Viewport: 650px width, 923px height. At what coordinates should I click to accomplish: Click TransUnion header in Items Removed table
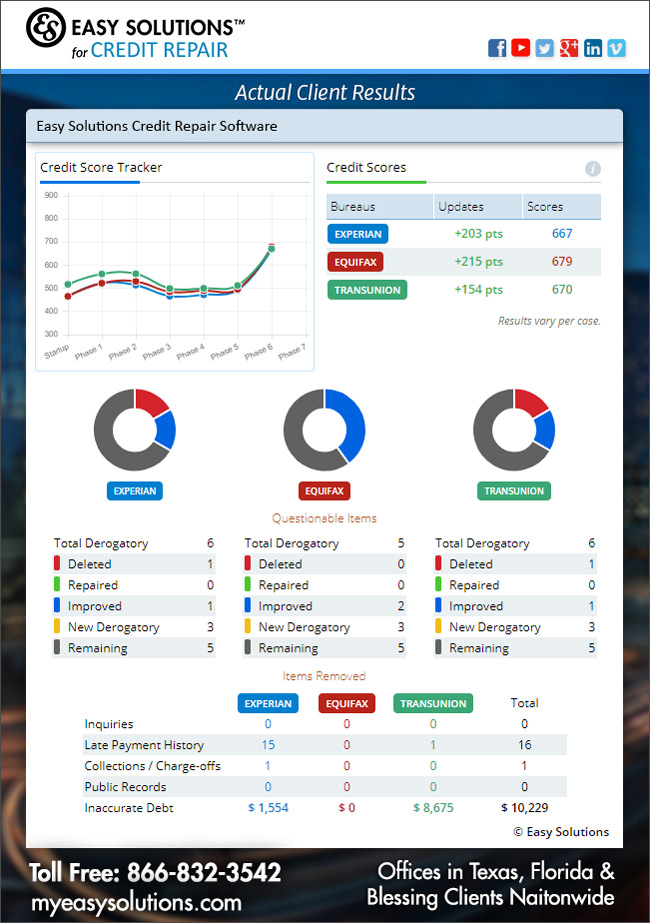point(433,703)
